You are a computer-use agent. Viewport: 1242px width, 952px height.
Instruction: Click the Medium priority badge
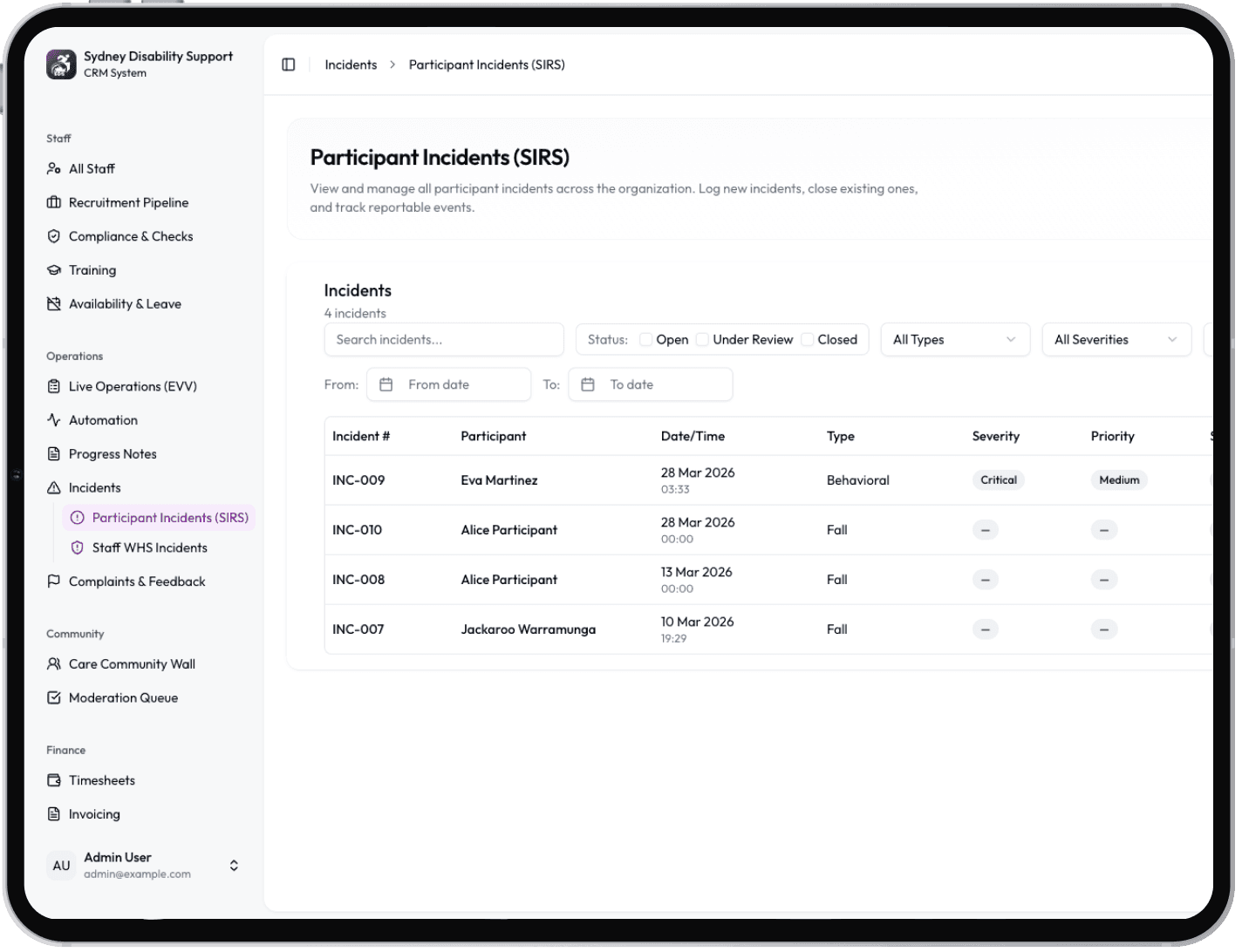point(1120,480)
